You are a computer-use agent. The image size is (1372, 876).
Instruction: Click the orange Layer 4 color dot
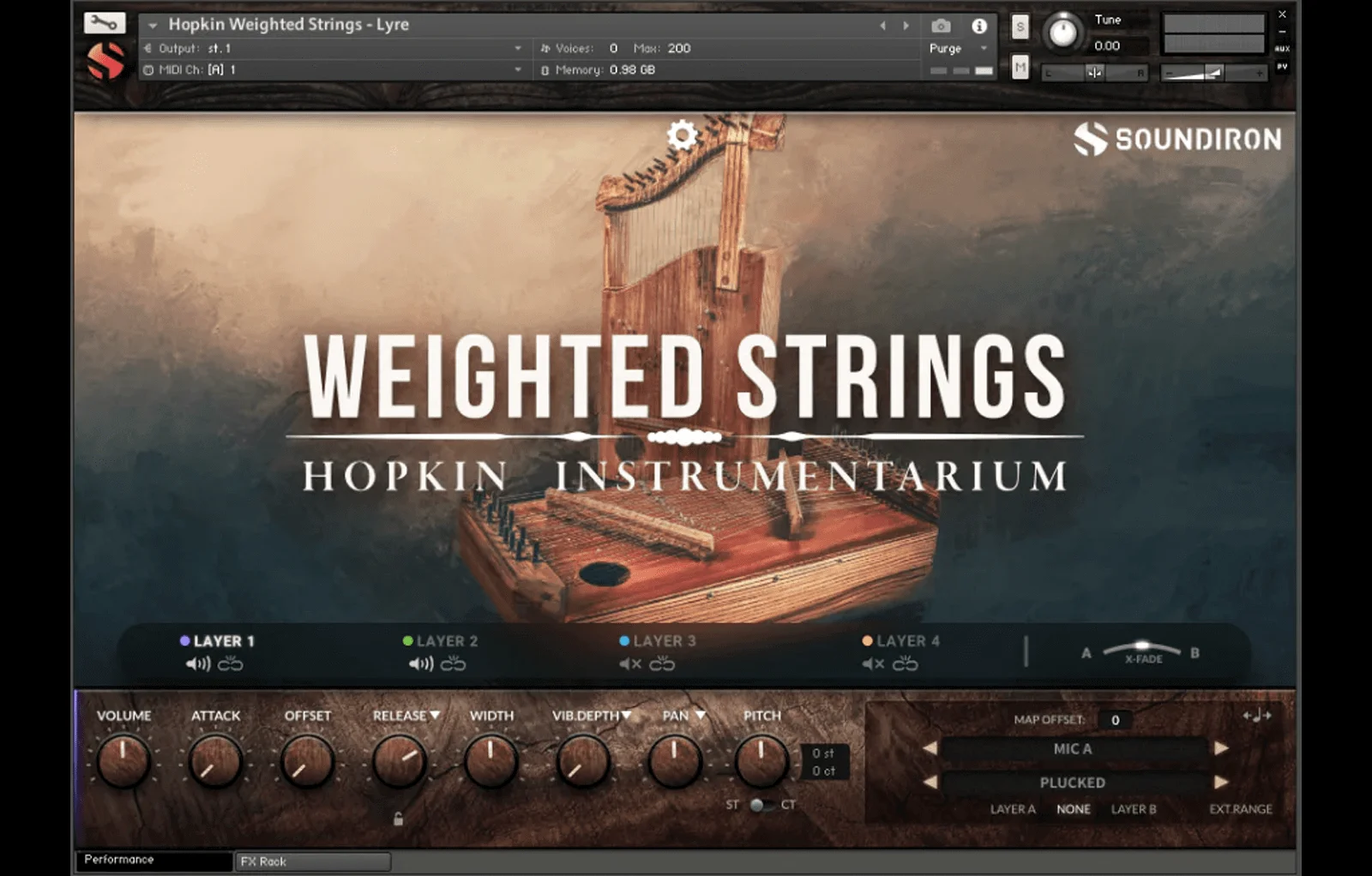pos(867,640)
